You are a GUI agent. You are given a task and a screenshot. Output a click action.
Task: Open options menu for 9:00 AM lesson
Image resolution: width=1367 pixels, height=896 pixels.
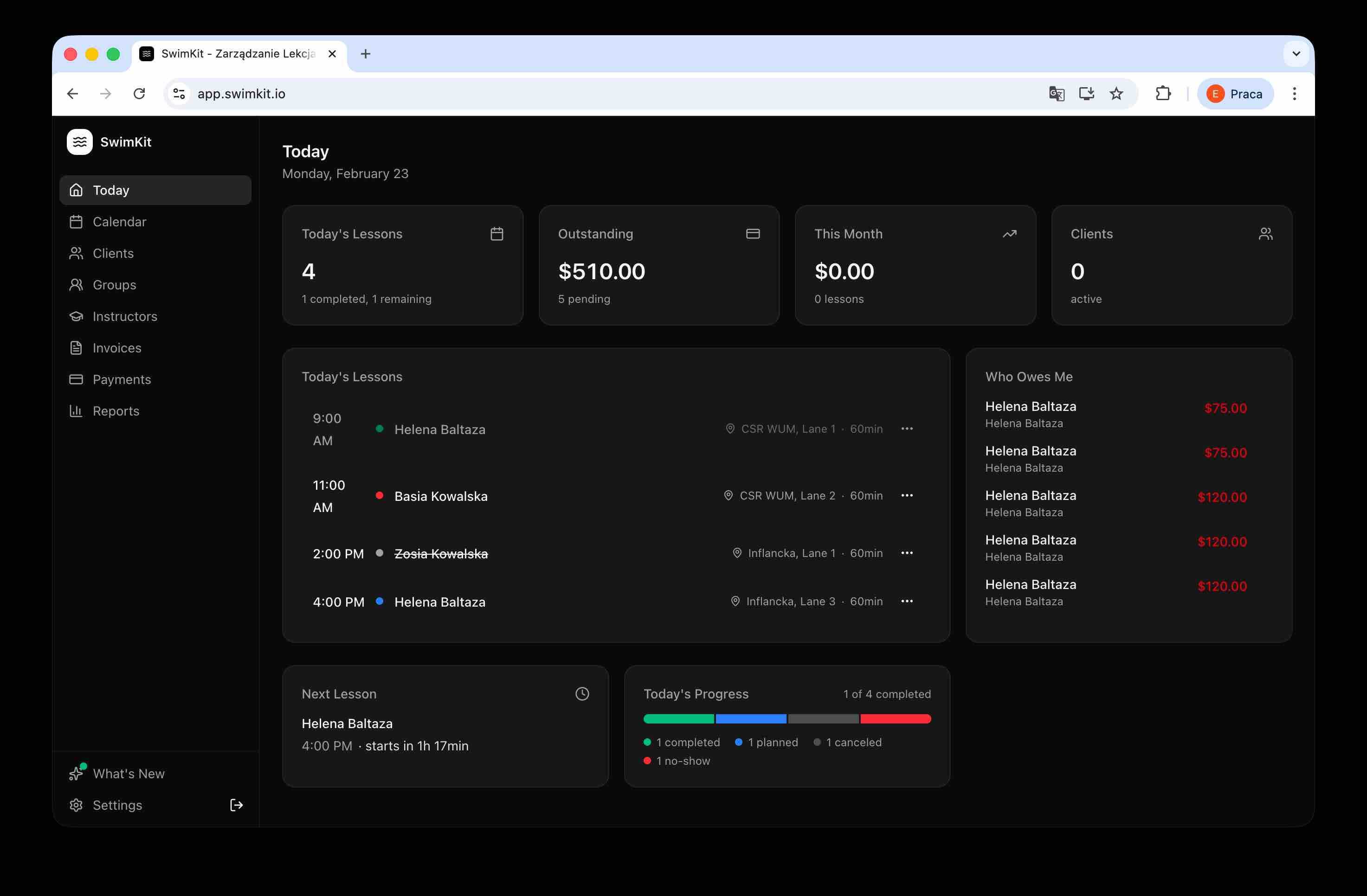[x=907, y=429]
